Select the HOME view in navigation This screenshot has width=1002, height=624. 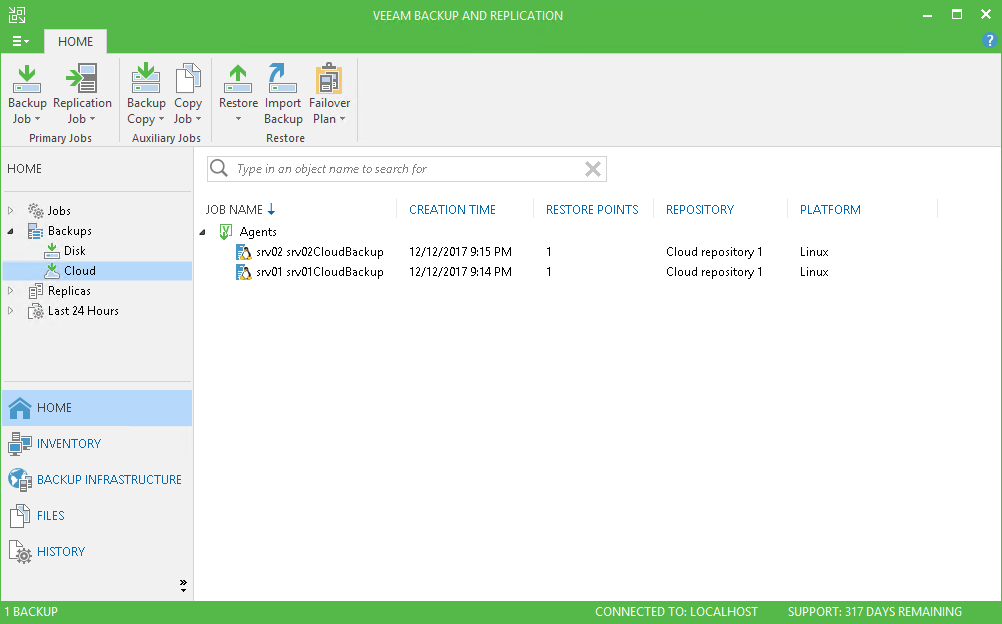pyautogui.click(x=97, y=408)
